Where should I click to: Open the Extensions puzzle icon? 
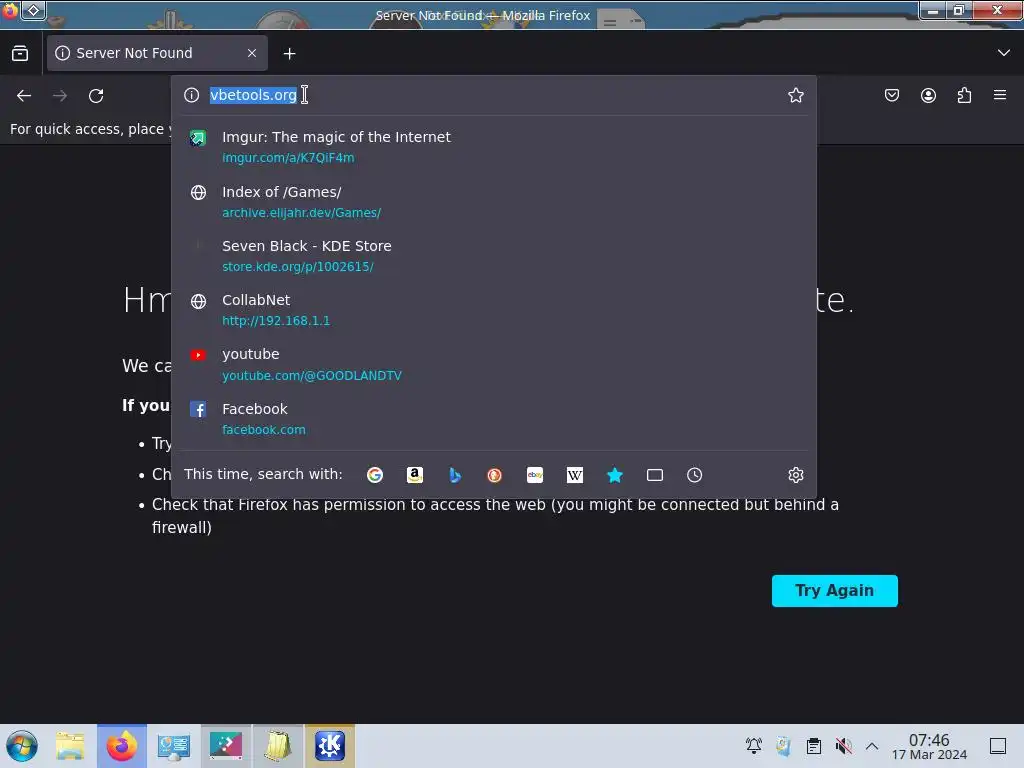tap(964, 95)
